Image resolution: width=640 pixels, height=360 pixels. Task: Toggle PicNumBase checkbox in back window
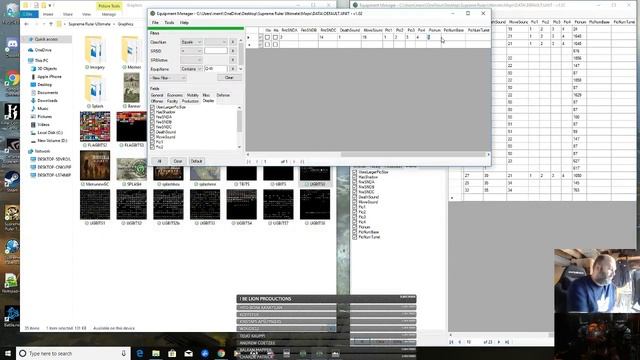coord(354,232)
